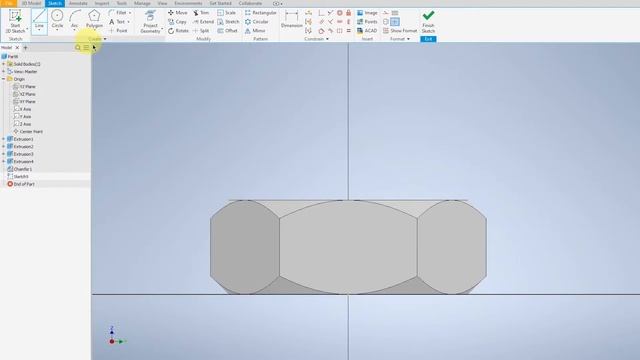Toggle the highlighted Format grid icon
Screen dimensions: 640x360
coord(395,22)
